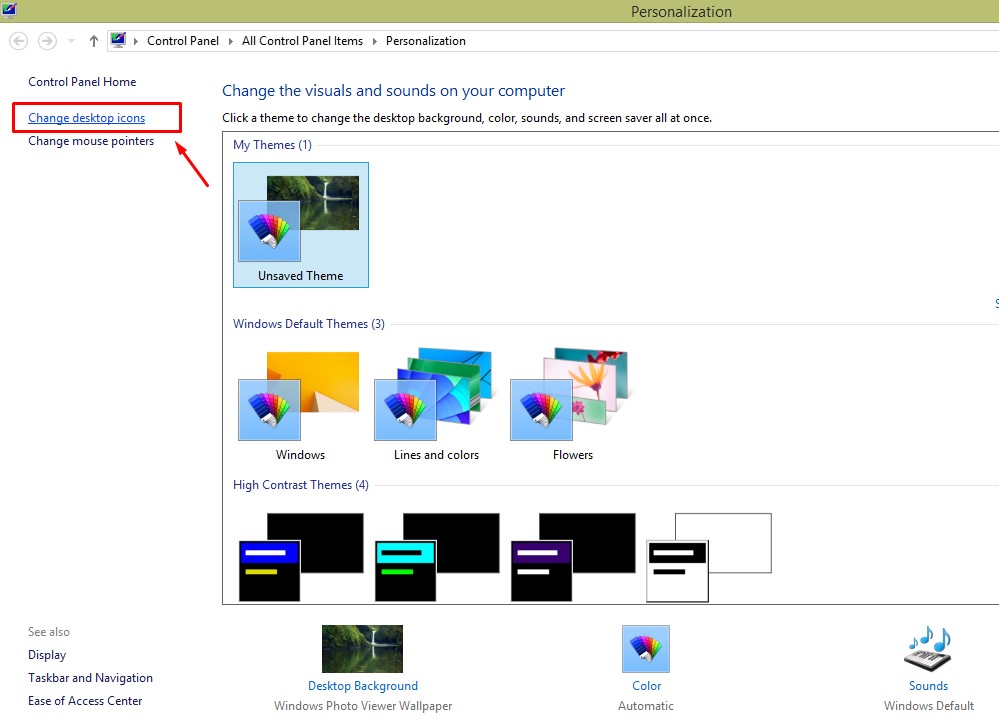
Task: Choose the first high contrast theme with blue bar
Action: tap(301, 557)
